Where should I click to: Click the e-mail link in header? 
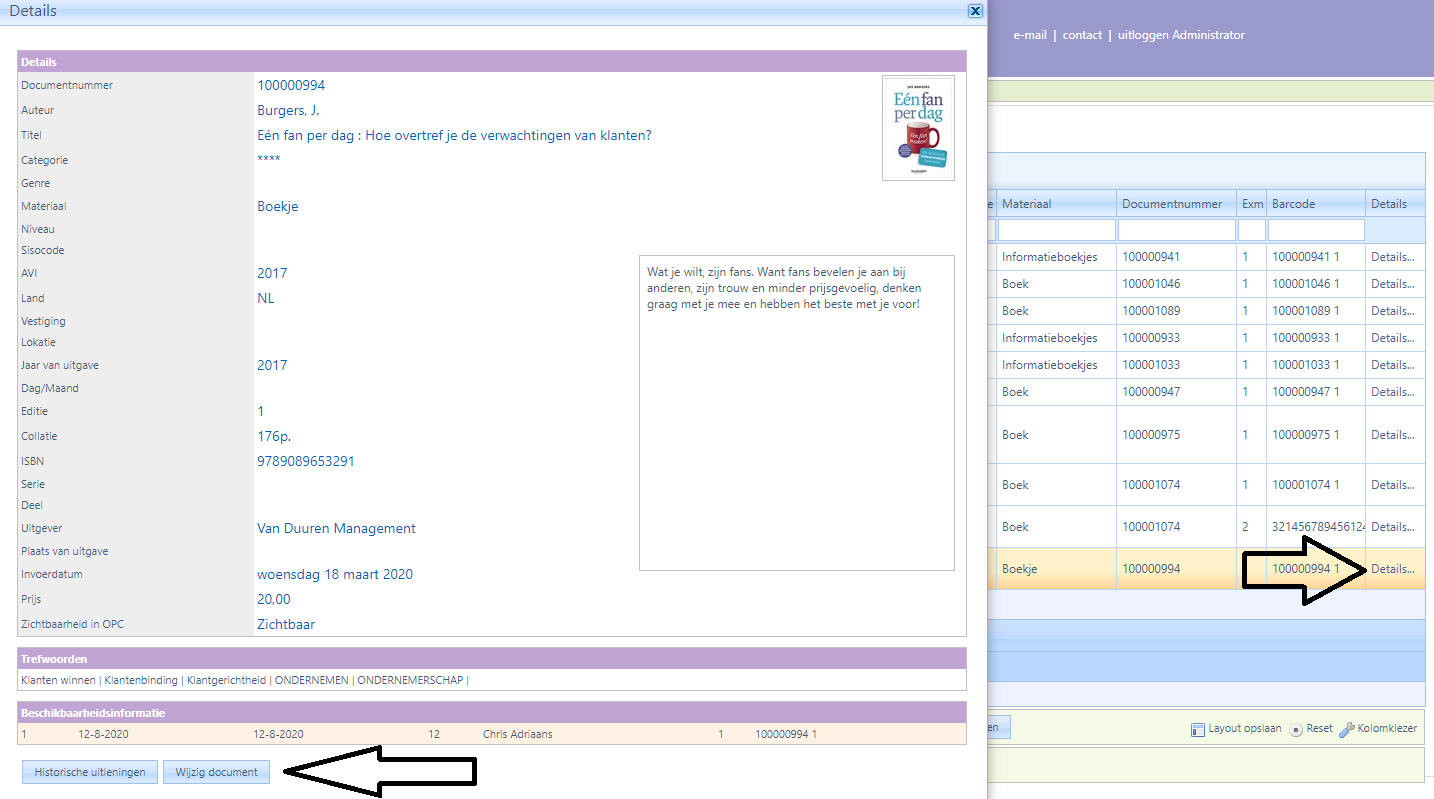[x=1029, y=35]
